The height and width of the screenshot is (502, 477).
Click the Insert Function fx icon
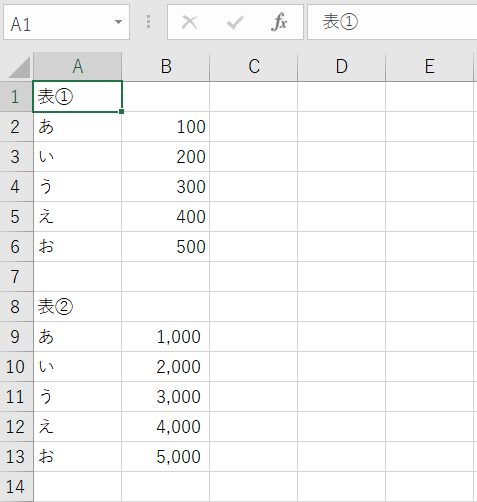[x=279, y=22]
